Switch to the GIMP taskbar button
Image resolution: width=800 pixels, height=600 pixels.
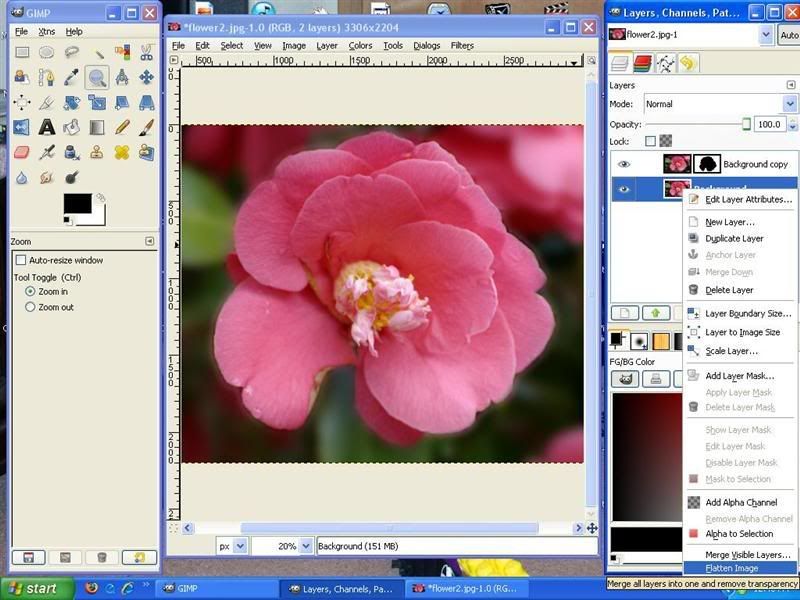(216, 589)
